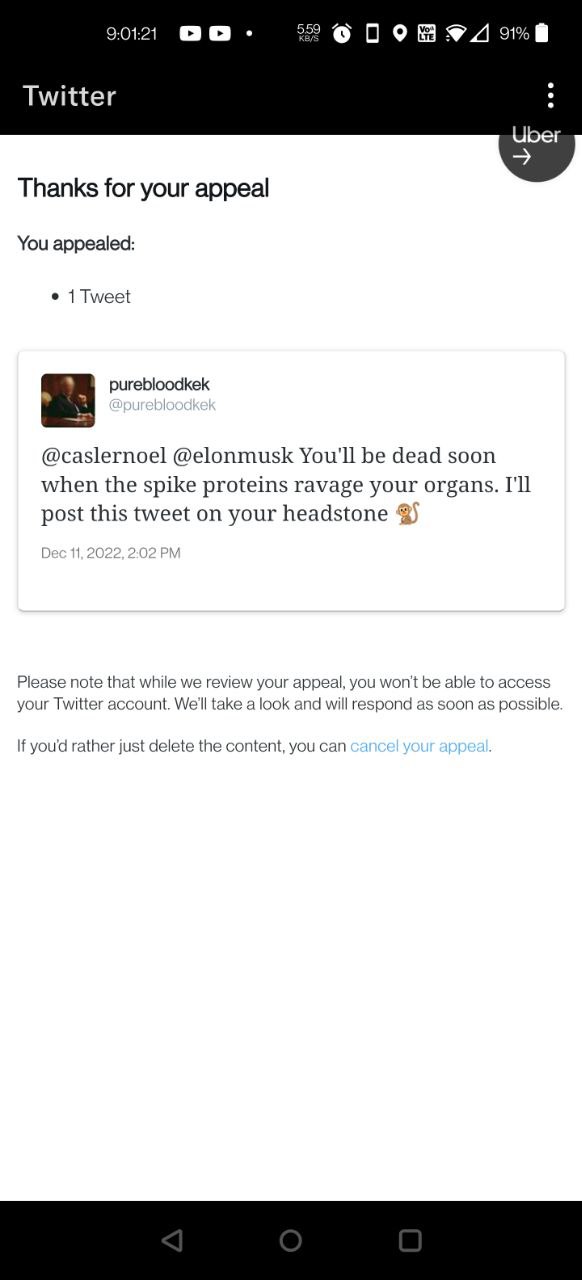Viewport: 582px width, 1280px height.
Task: Tap the Android back navigation button
Action: point(172,1240)
